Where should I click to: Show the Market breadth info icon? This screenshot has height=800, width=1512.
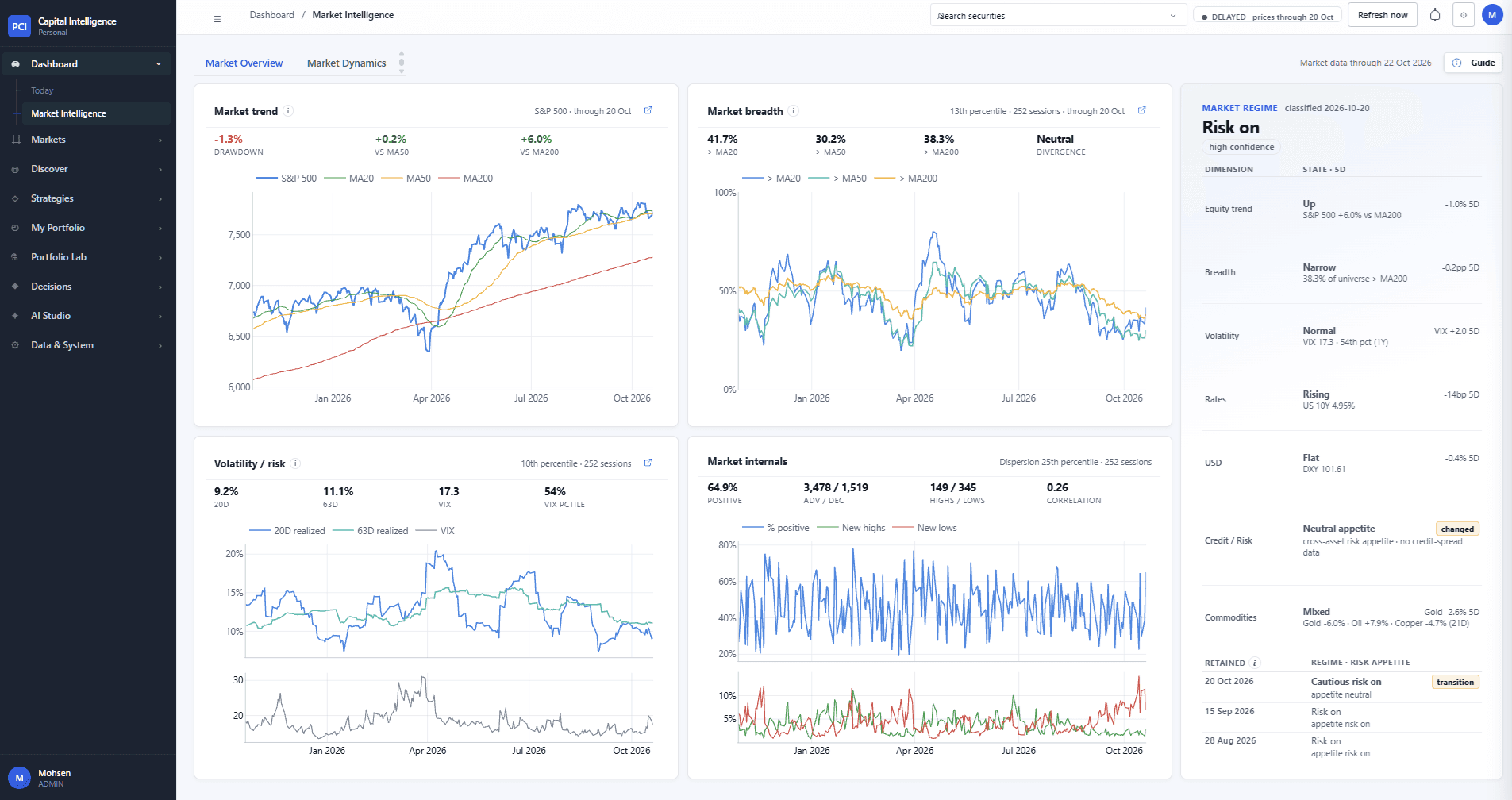[x=793, y=111]
